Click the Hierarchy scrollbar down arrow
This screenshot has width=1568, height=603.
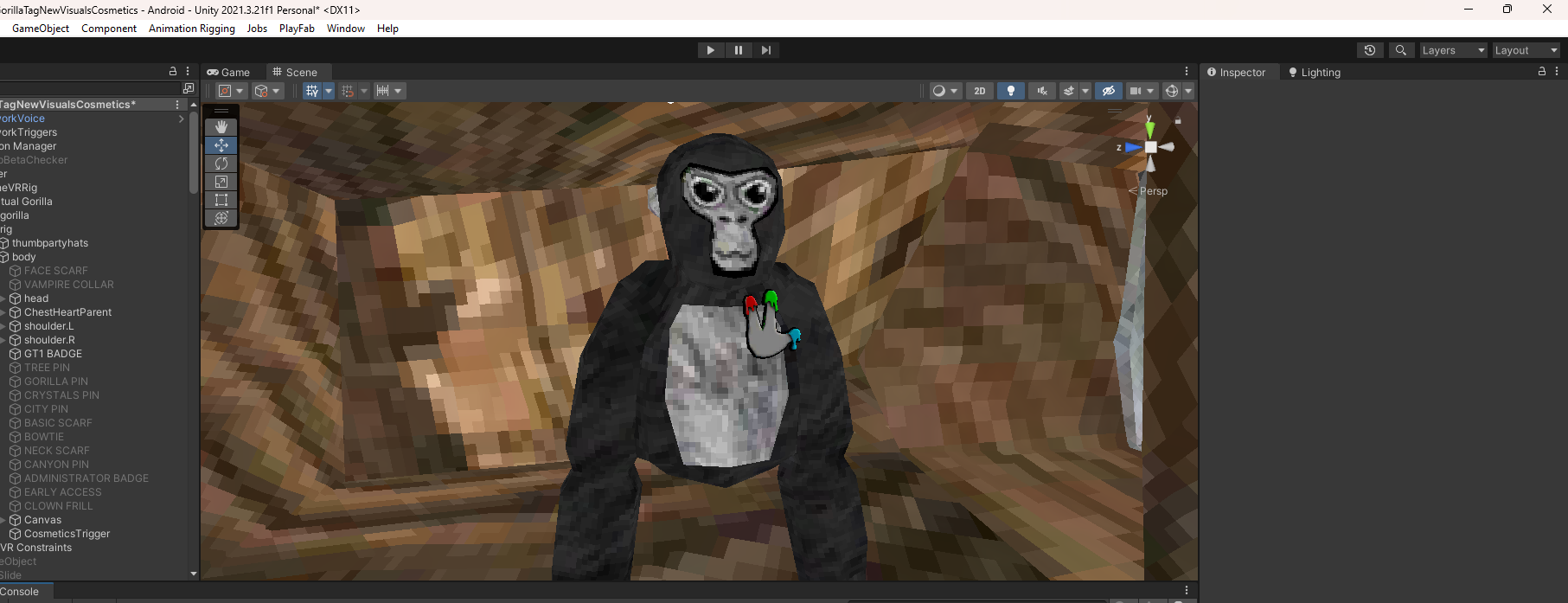click(194, 574)
